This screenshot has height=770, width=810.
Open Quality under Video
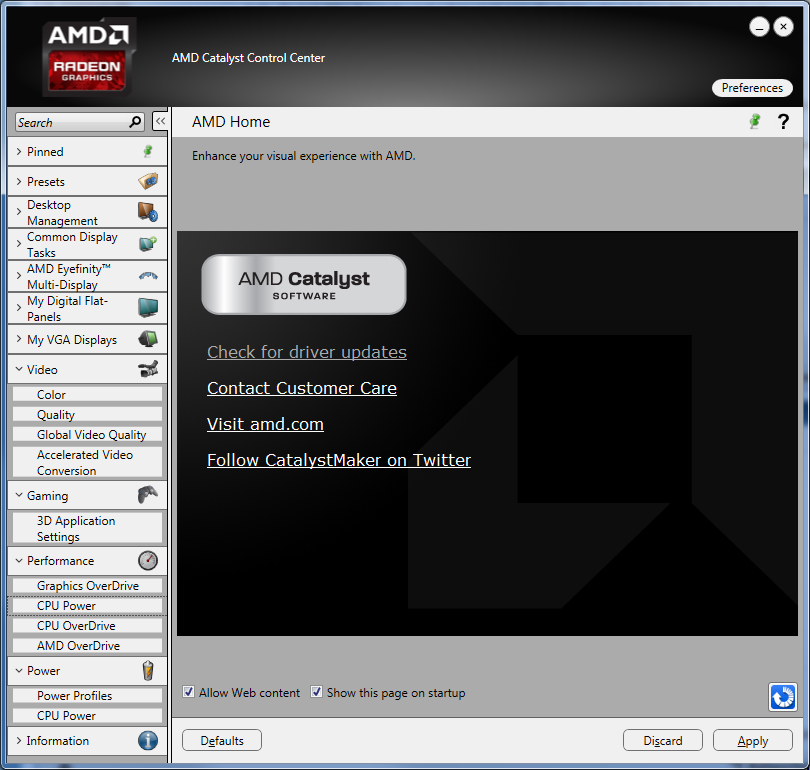(x=87, y=415)
